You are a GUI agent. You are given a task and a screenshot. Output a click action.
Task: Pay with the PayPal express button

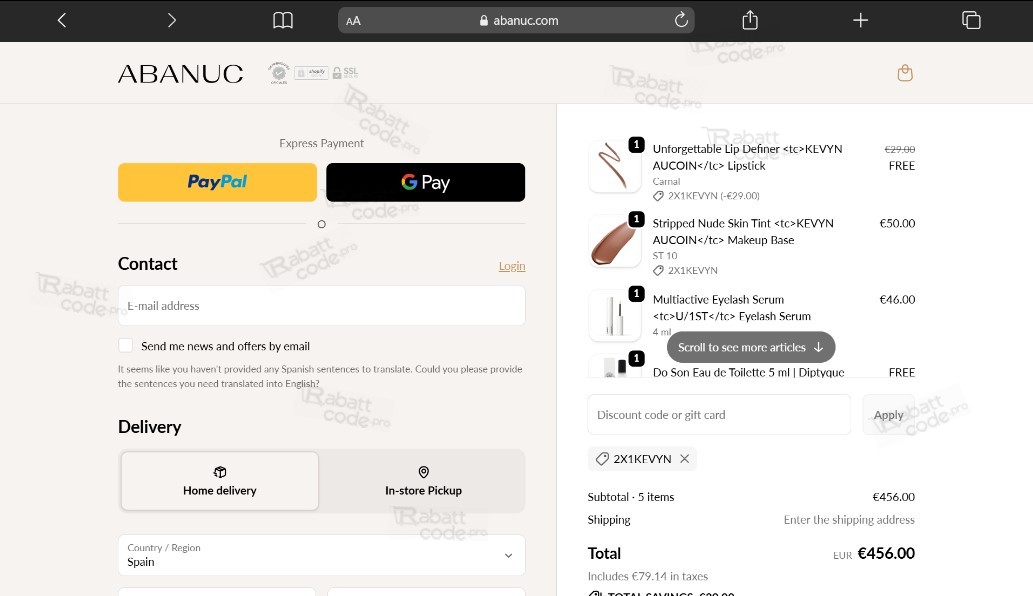217,182
